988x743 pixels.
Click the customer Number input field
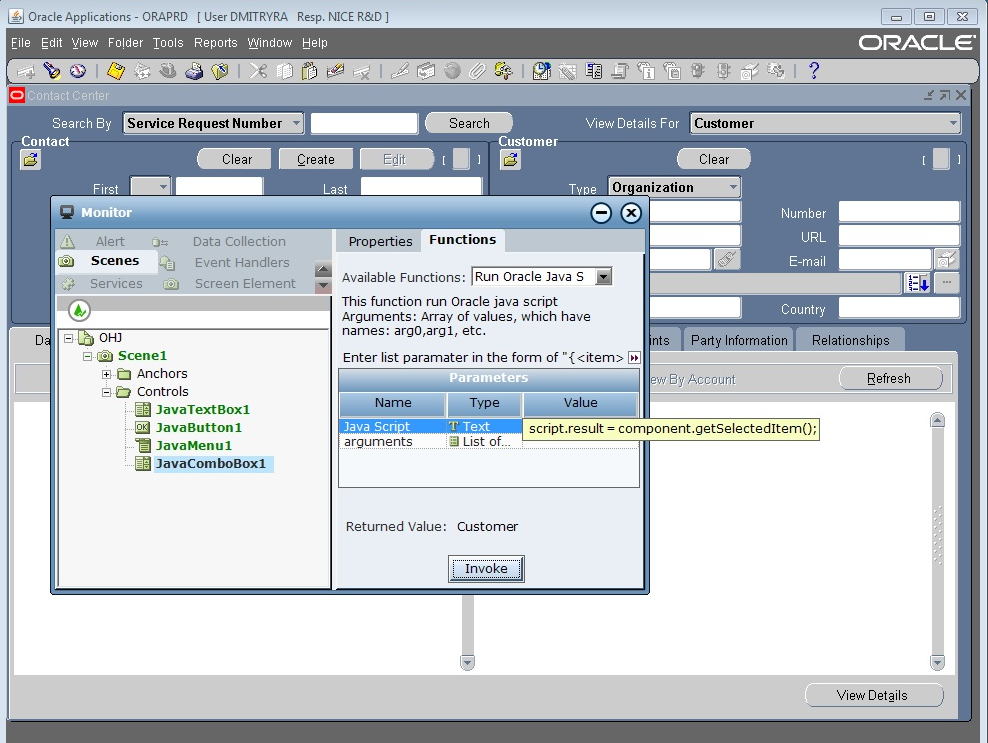coord(899,212)
